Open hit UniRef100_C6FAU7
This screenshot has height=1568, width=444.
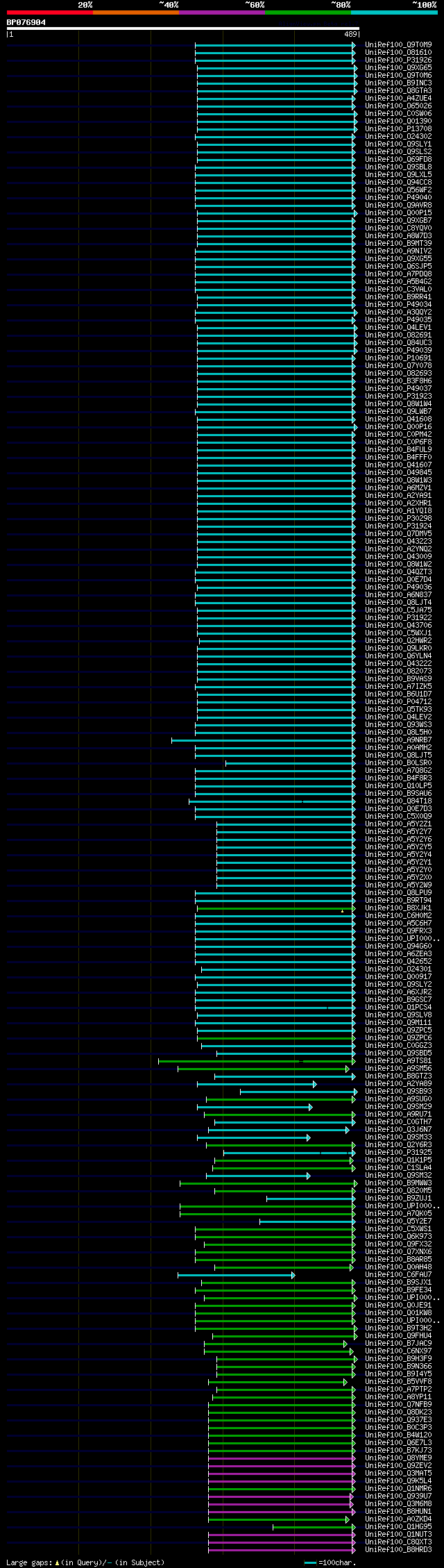tap(398, 1275)
